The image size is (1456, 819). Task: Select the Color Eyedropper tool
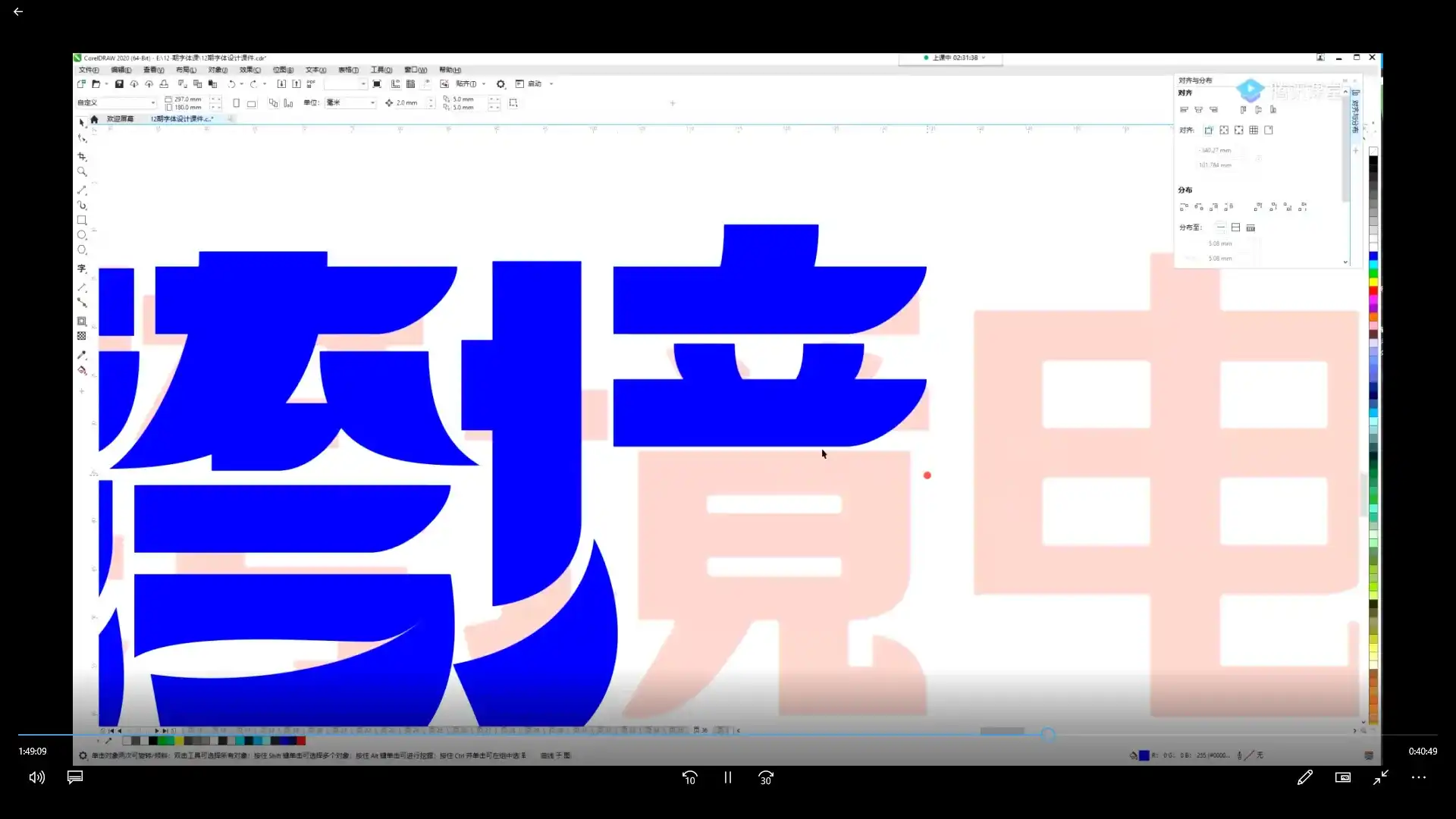coord(82,354)
